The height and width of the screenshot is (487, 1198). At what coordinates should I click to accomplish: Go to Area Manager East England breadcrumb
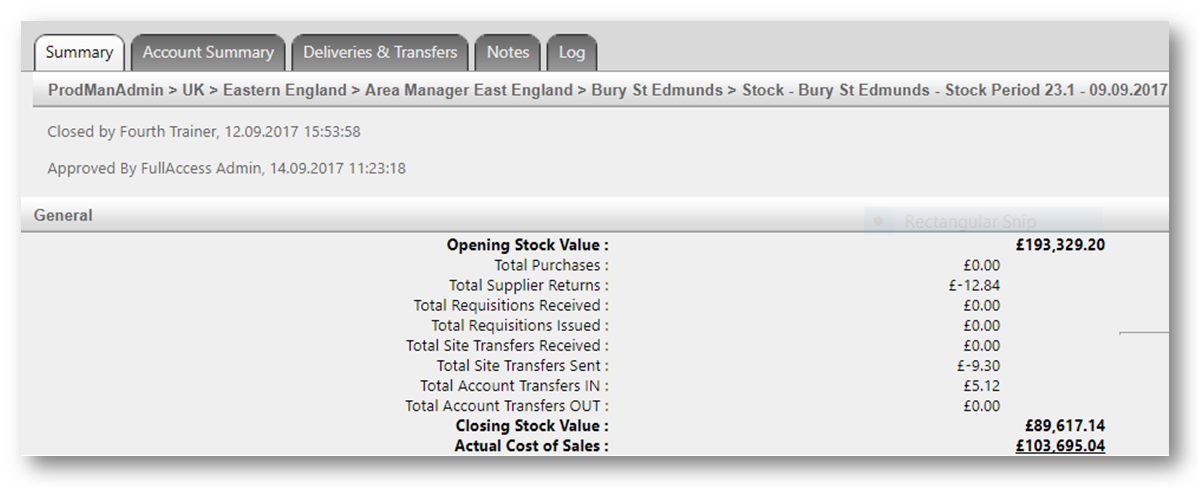click(x=469, y=90)
